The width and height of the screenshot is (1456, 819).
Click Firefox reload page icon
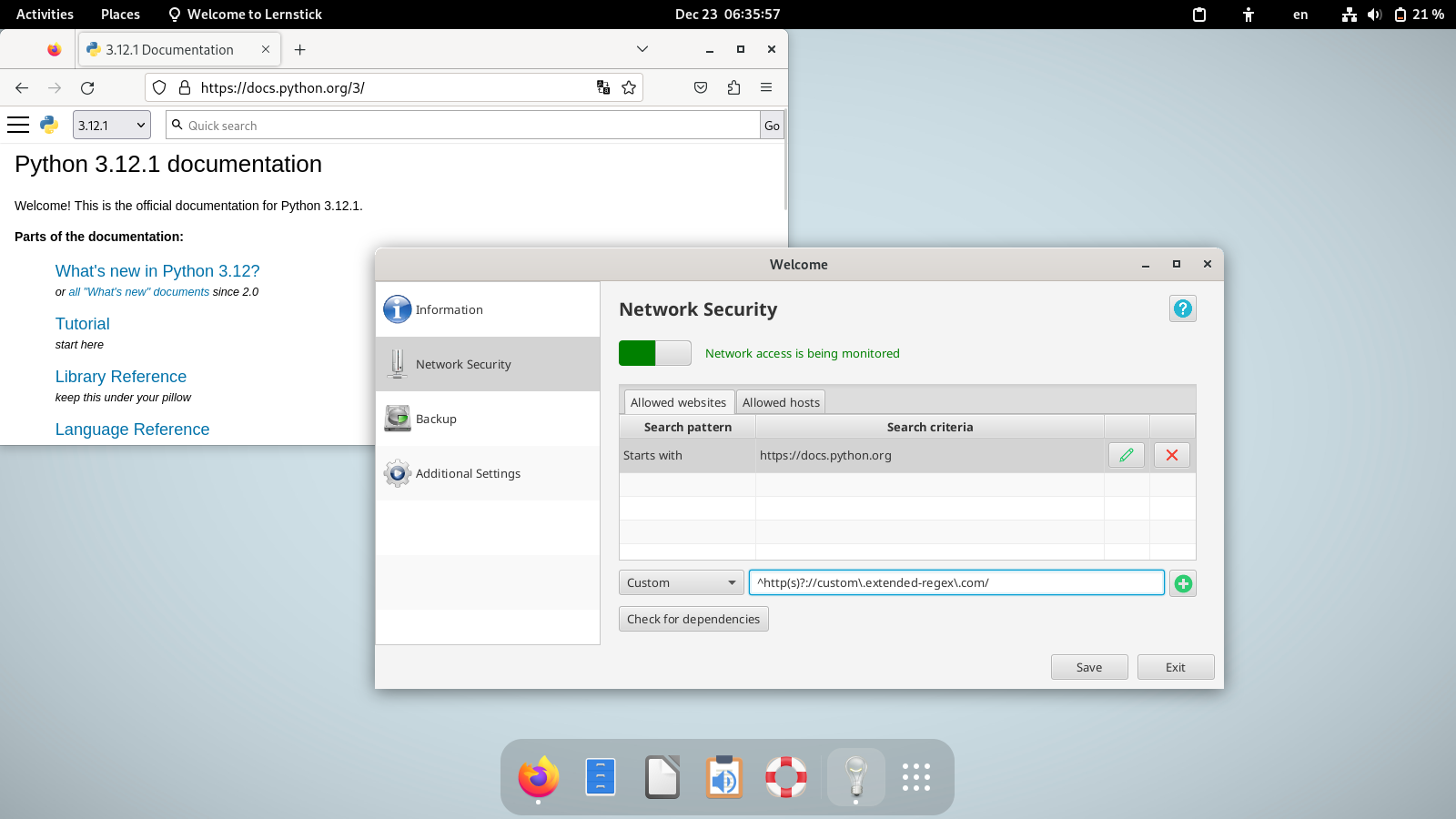coord(87,87)
